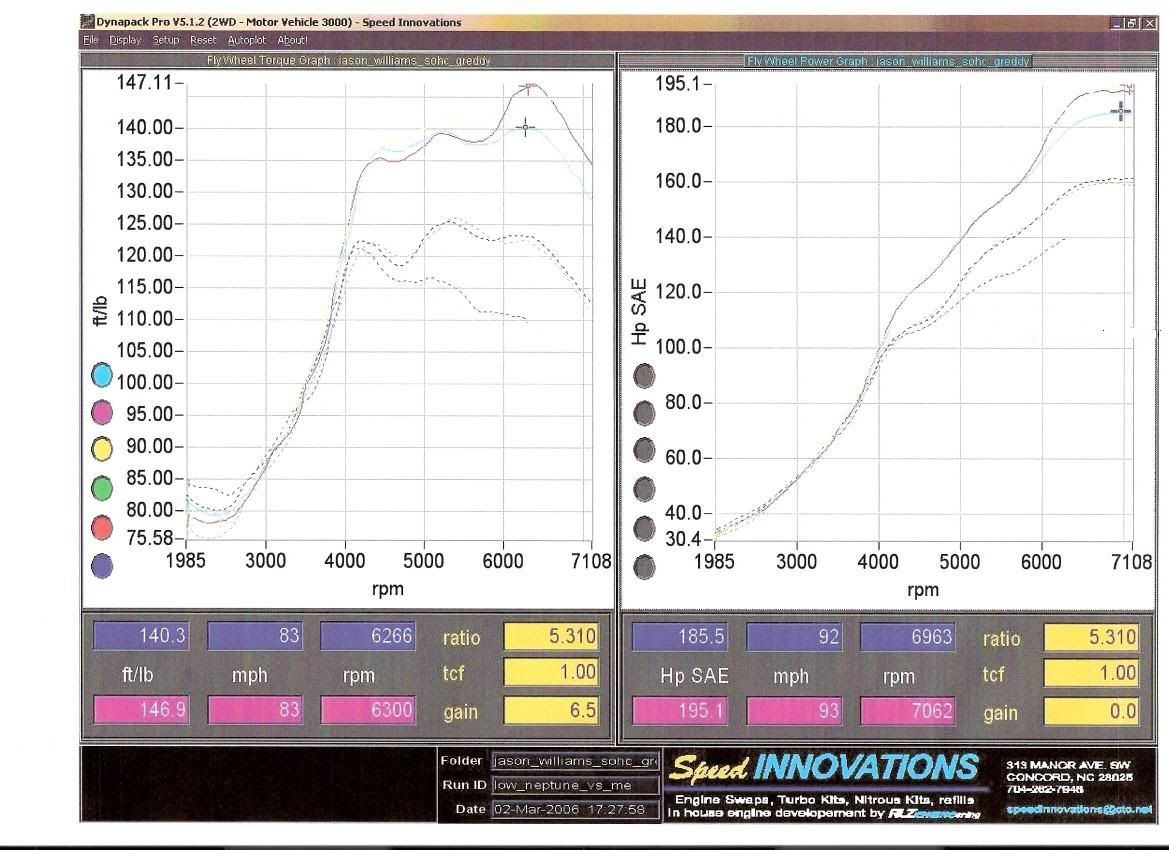The height and width of the screenshot is (850, 1169).
Task: Open the Setup menu
Action: tap(166, 40)
